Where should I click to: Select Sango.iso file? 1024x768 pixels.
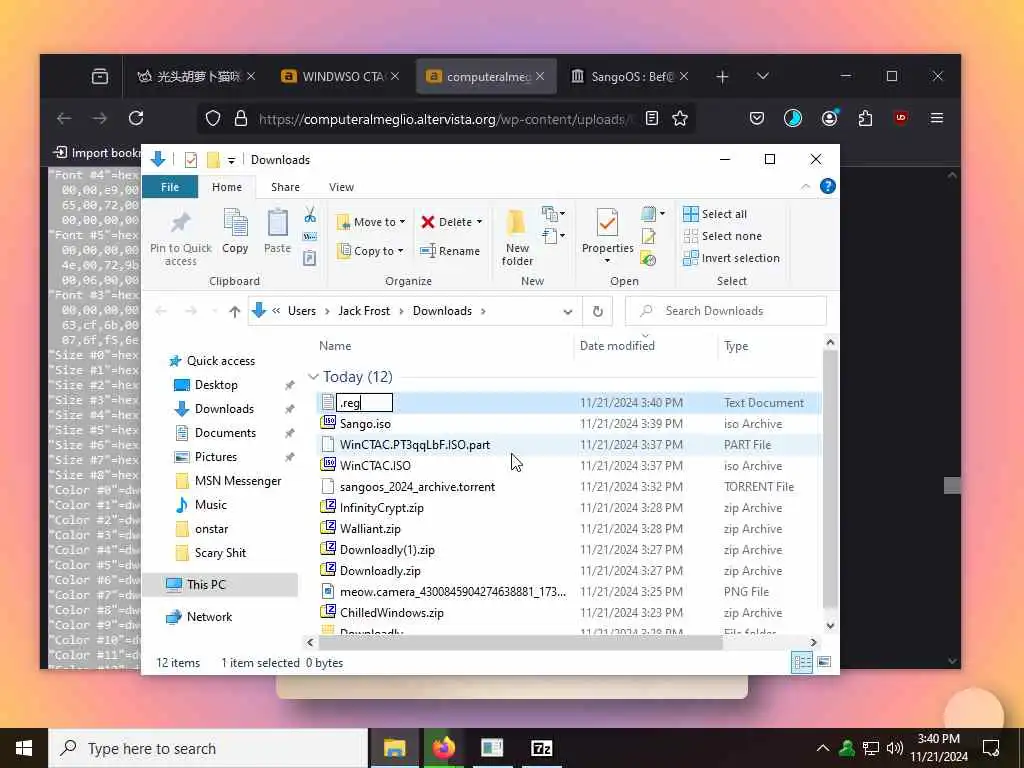365,424
